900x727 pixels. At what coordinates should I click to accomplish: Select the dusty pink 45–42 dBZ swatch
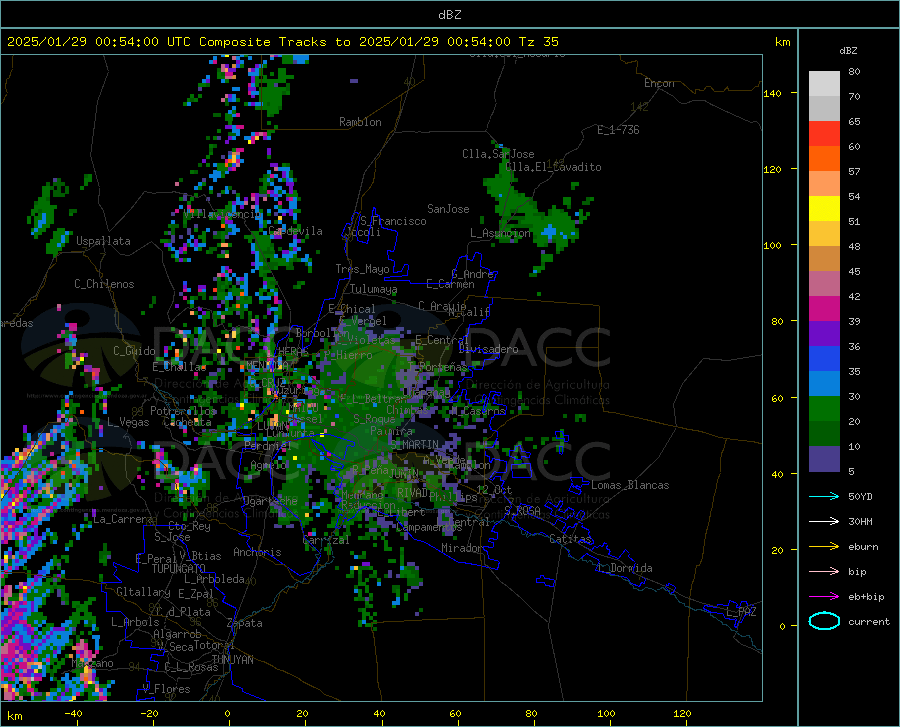[x=824, y=284]
